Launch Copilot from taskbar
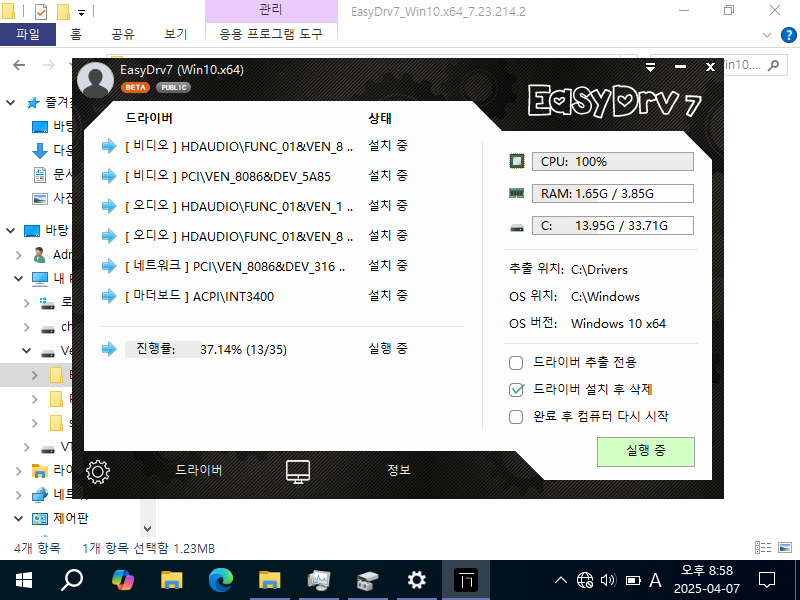 pyautogui.click(x=123, y=580)
